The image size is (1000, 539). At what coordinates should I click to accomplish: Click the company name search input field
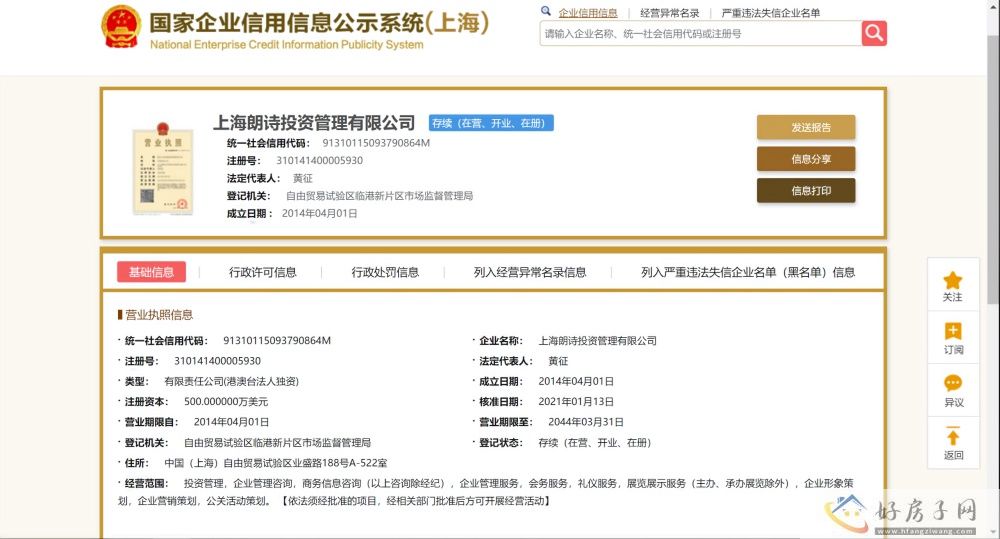(700, 33)
